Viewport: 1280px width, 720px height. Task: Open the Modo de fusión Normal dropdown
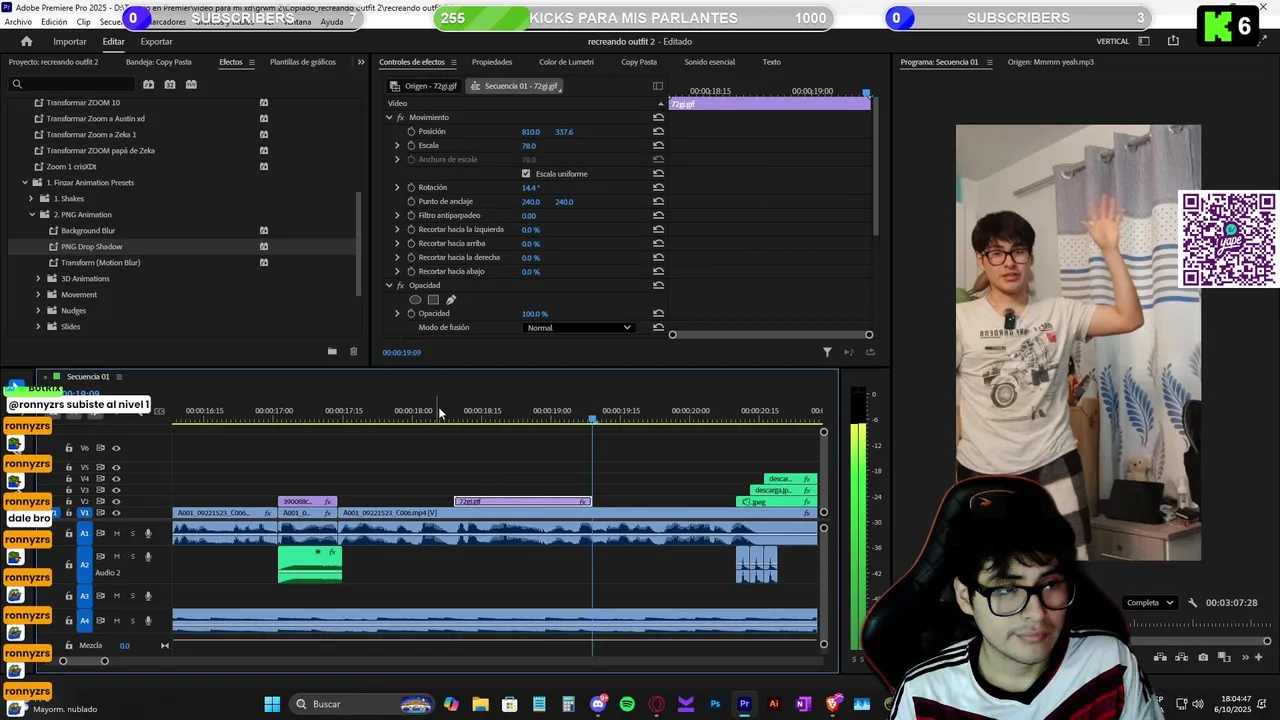click(x=578, y=327)
